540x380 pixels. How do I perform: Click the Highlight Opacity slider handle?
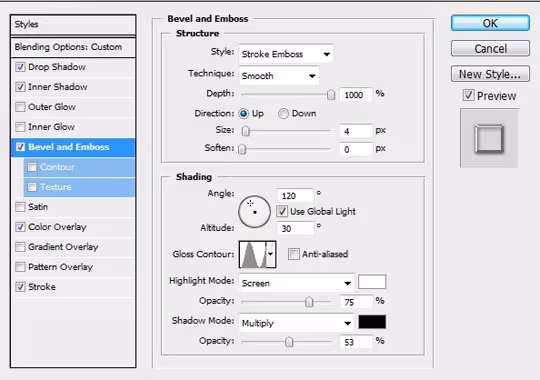point(309,302)
